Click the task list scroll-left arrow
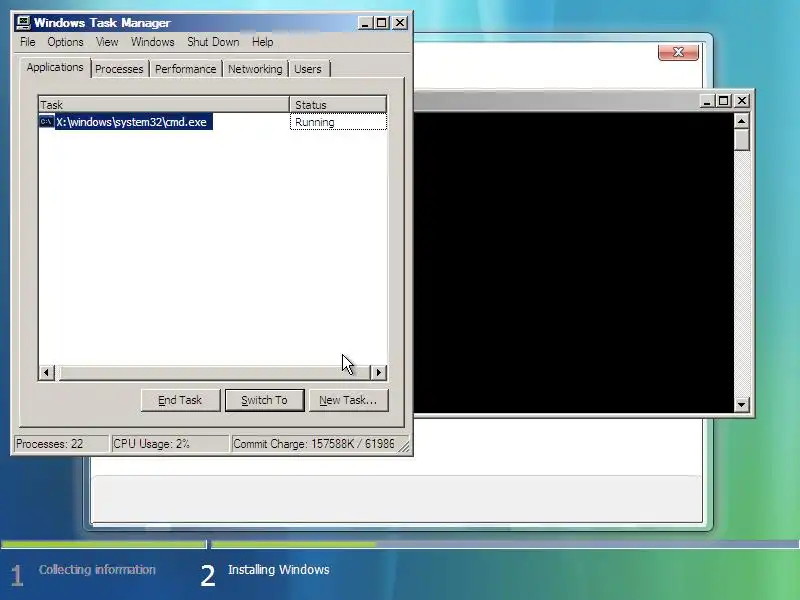Image resolution: width=800 pixels, height=600 pixels. 46,372
